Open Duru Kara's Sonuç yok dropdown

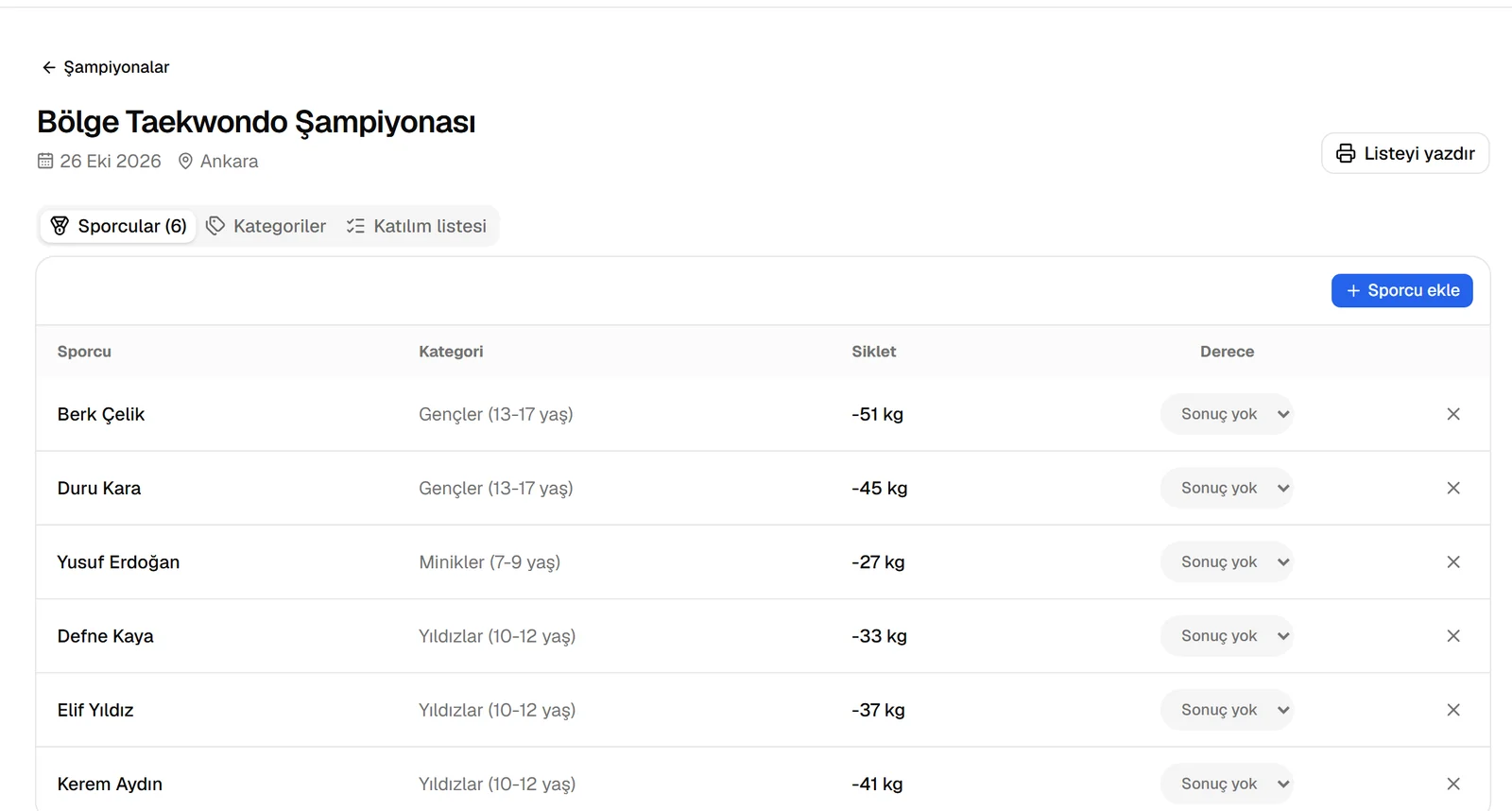pos(1227,488)
